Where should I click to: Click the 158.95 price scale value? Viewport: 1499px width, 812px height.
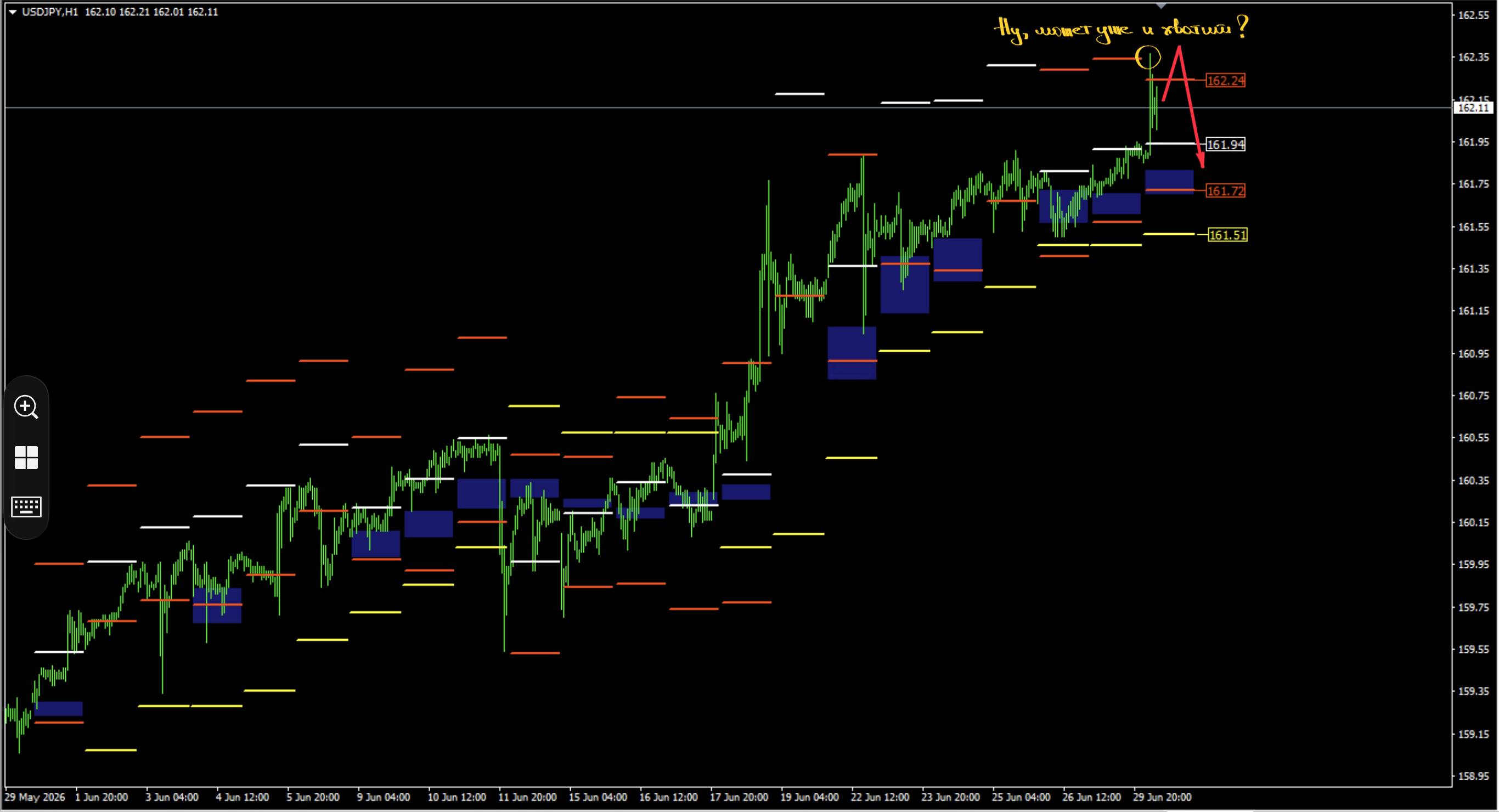[1473, 776]
